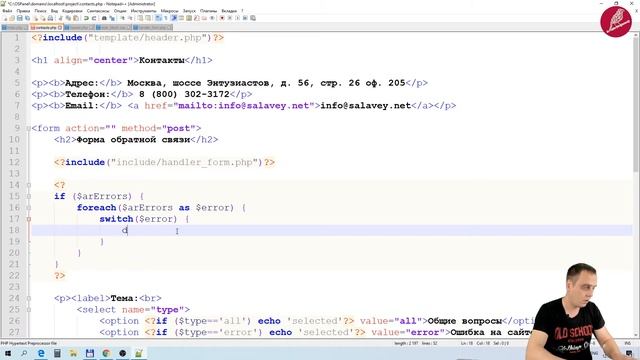Open the Опции menu
640x360 pixels.
pos(120,11)
